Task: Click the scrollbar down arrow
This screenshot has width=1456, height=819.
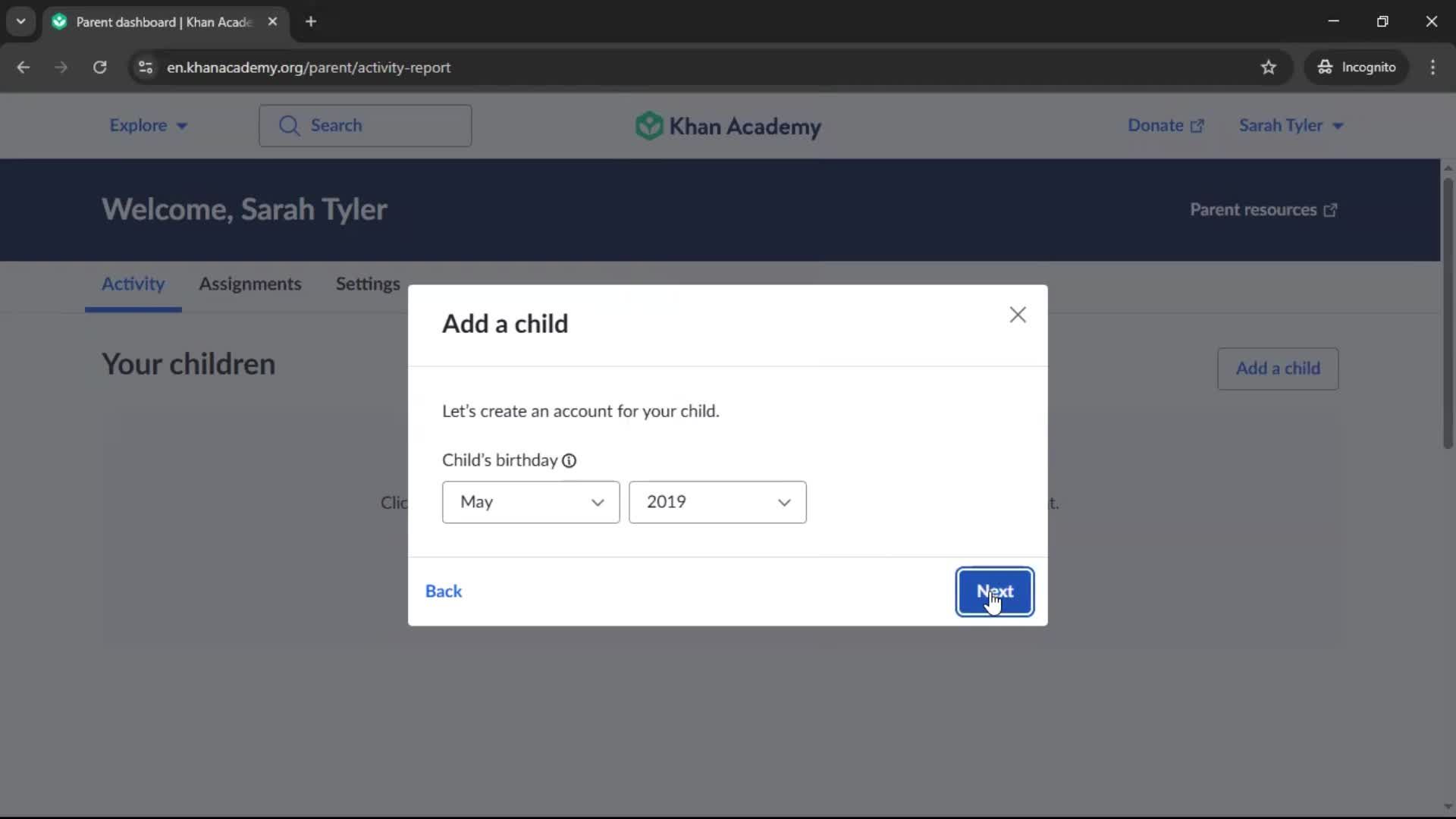Action: tap(1448, 807)
